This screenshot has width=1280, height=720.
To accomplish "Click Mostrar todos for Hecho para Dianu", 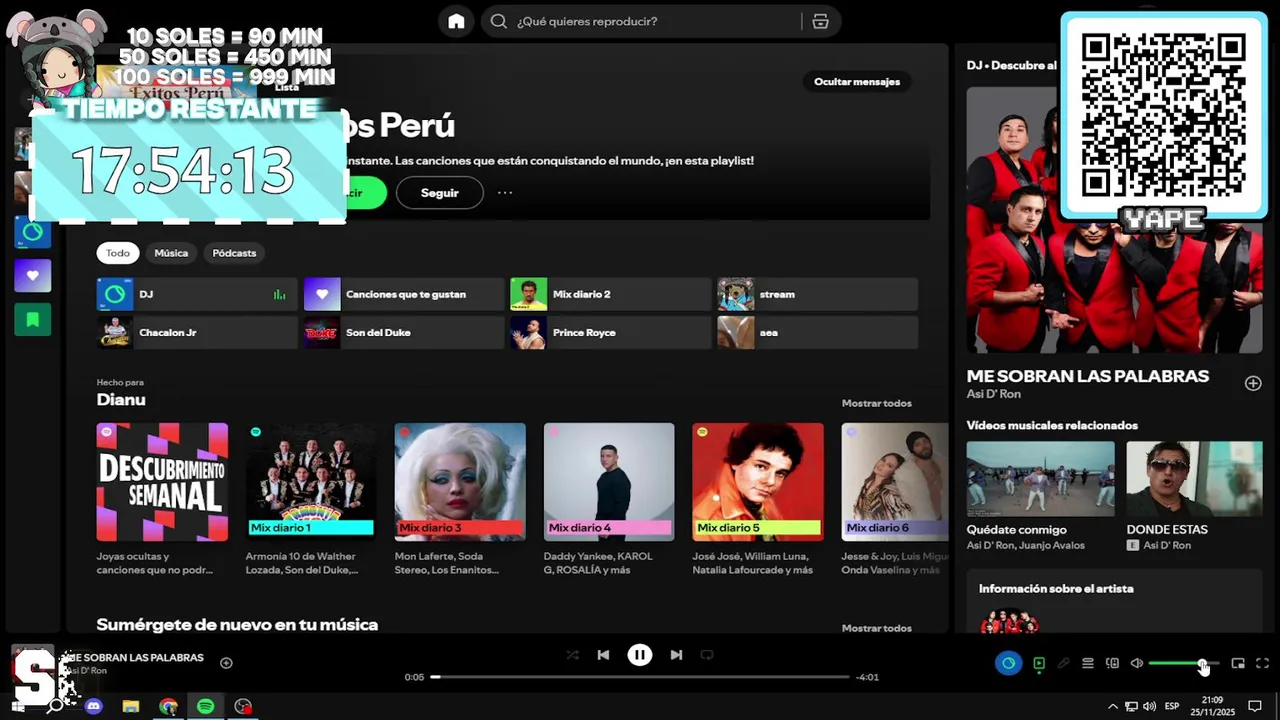I will point(877,403).
